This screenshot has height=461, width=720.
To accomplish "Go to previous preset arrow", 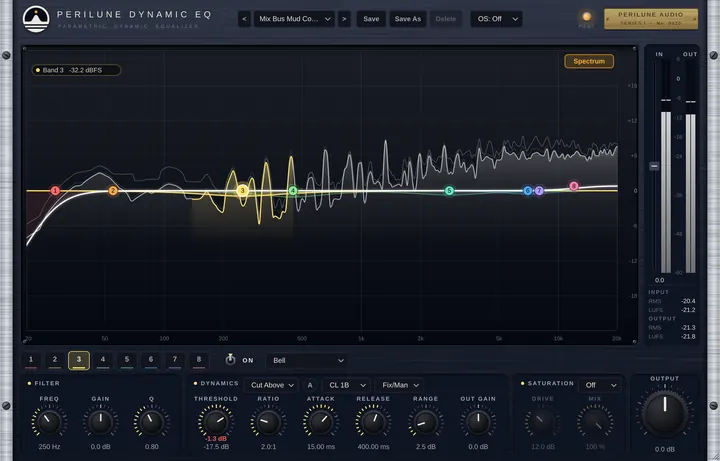I will coord(244,19).
